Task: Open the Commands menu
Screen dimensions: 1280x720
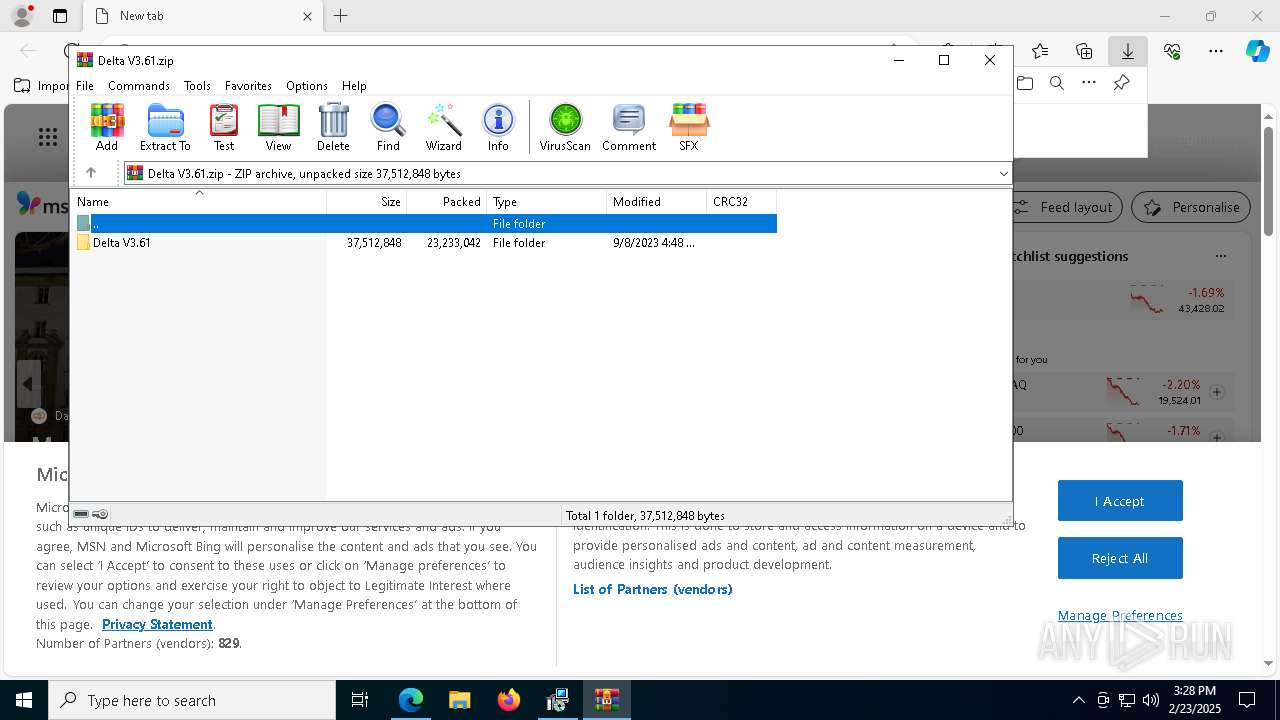Action: click(x=139, y=86)
